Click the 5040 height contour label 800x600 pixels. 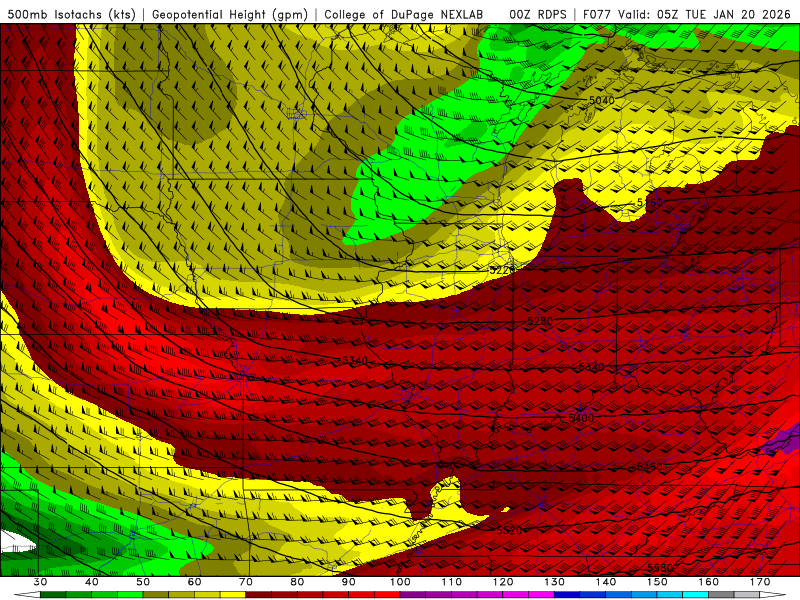[x=602, y=101]
